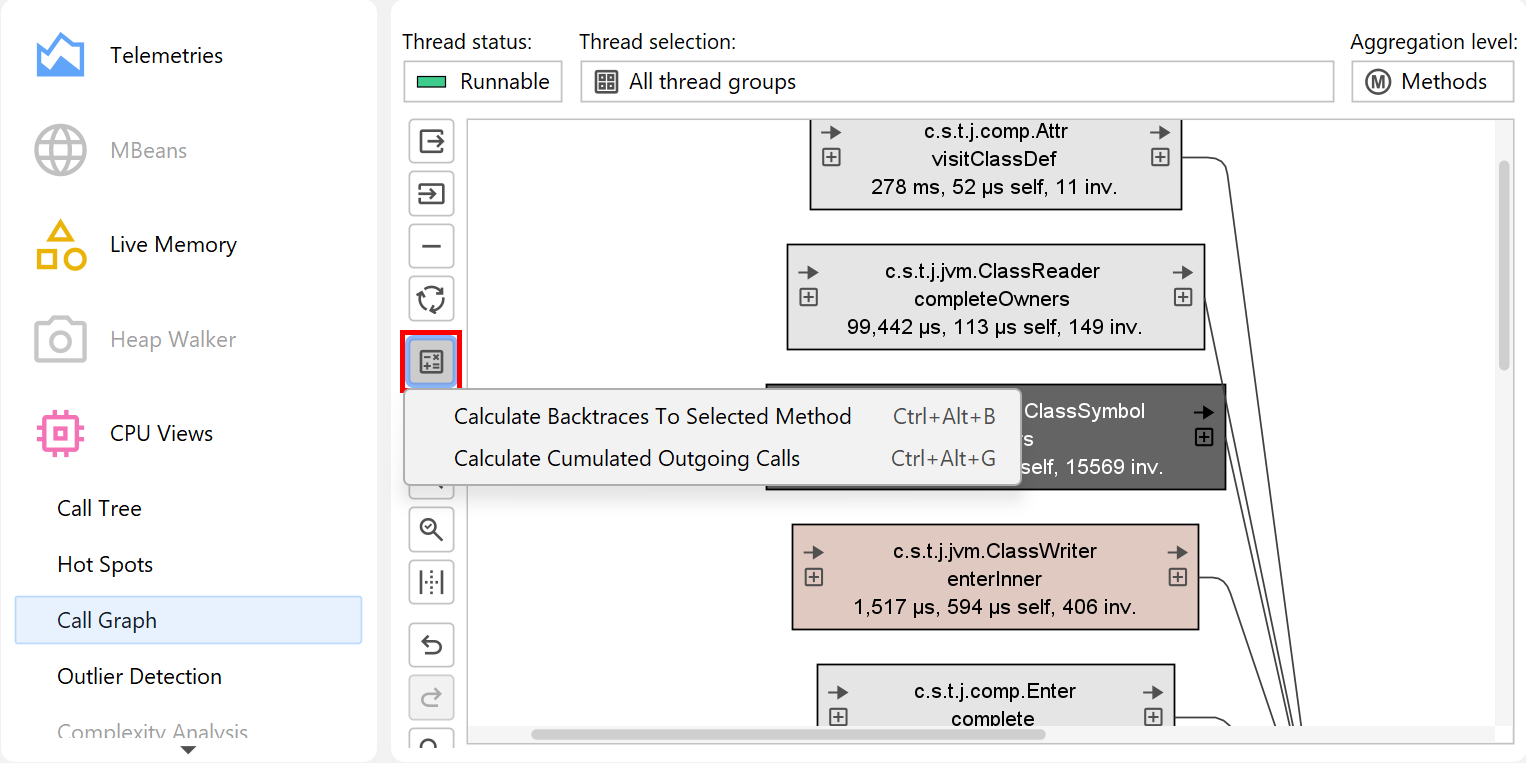This screenshot has height=763, width=1526.
Task: Open the Telemetries section
Action: coord(166,56)
